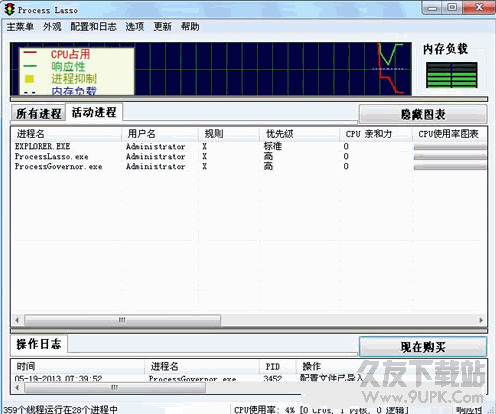Sort by 用户名 column header
Image resolution: width=496 pixels, height=414 pixels.
(x=160, y=134)
